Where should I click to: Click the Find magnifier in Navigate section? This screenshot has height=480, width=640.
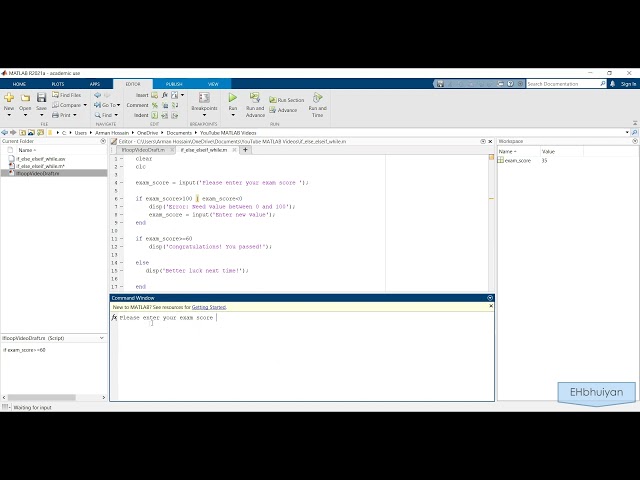(x=98, y=115)
